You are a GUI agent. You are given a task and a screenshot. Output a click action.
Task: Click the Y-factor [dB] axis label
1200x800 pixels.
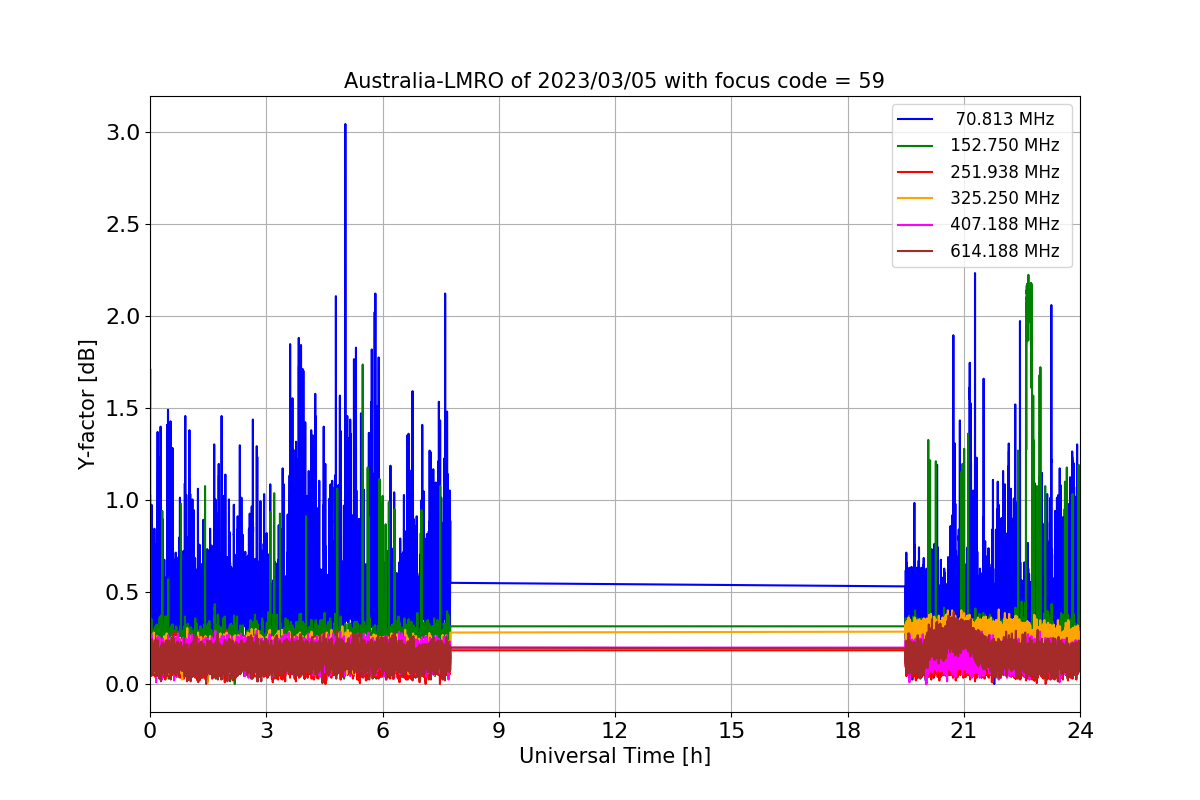[88, 405]
